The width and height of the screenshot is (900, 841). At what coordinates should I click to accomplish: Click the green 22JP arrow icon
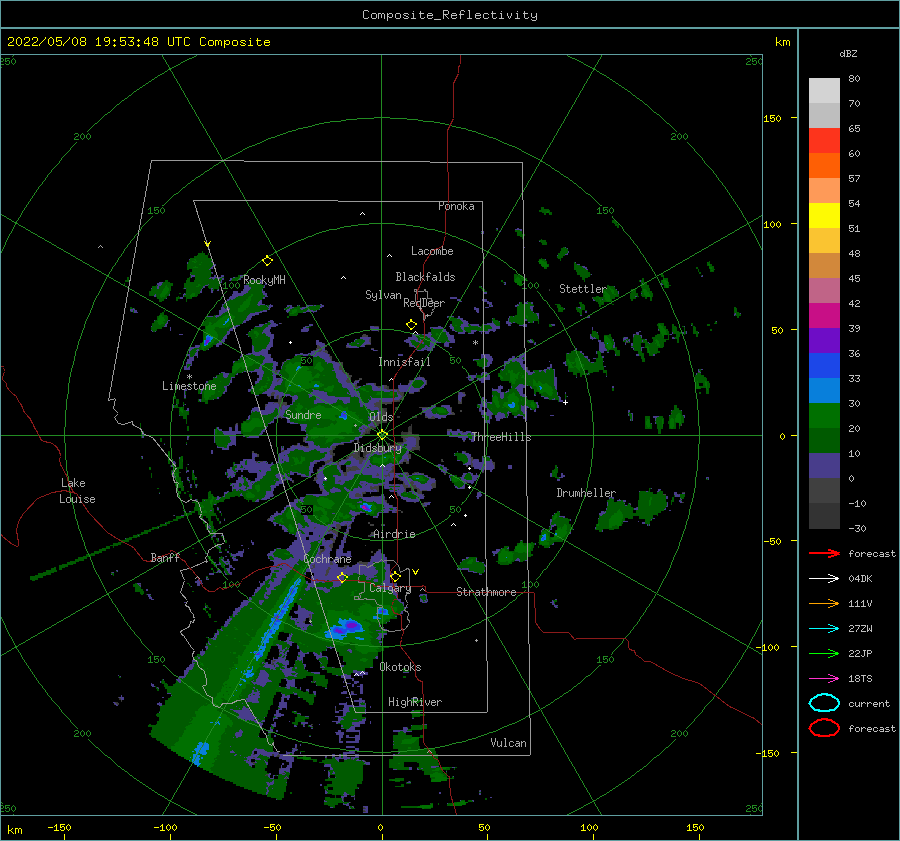[x=824, y=653]
